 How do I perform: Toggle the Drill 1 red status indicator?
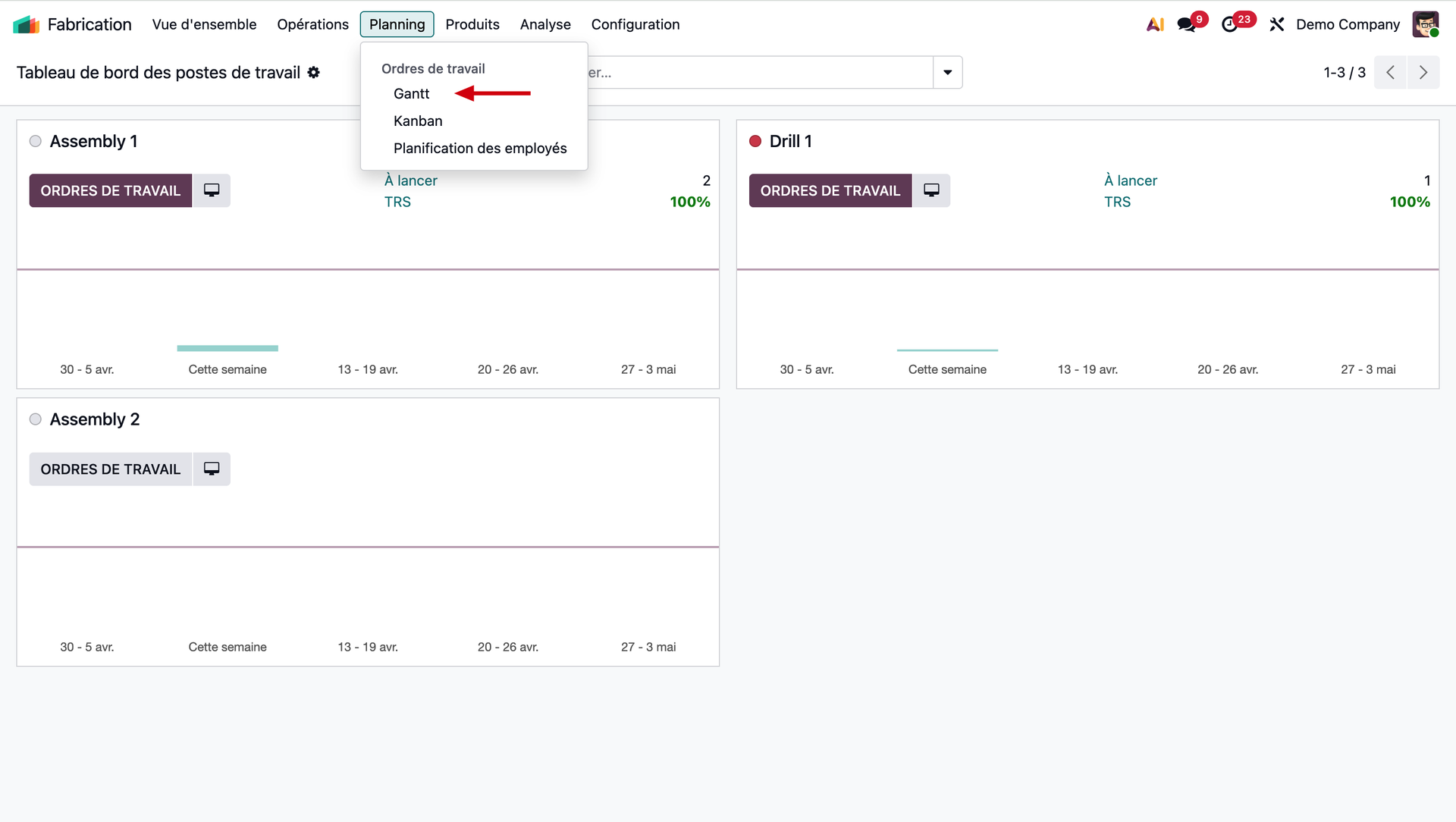755,141
